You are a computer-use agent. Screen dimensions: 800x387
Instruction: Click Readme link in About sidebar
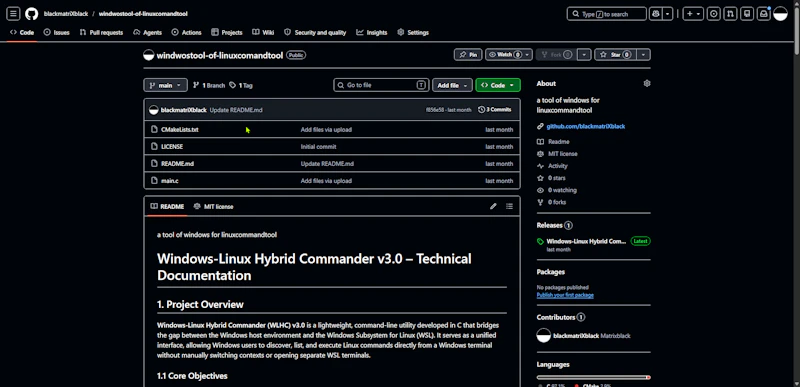coord(558,142)
